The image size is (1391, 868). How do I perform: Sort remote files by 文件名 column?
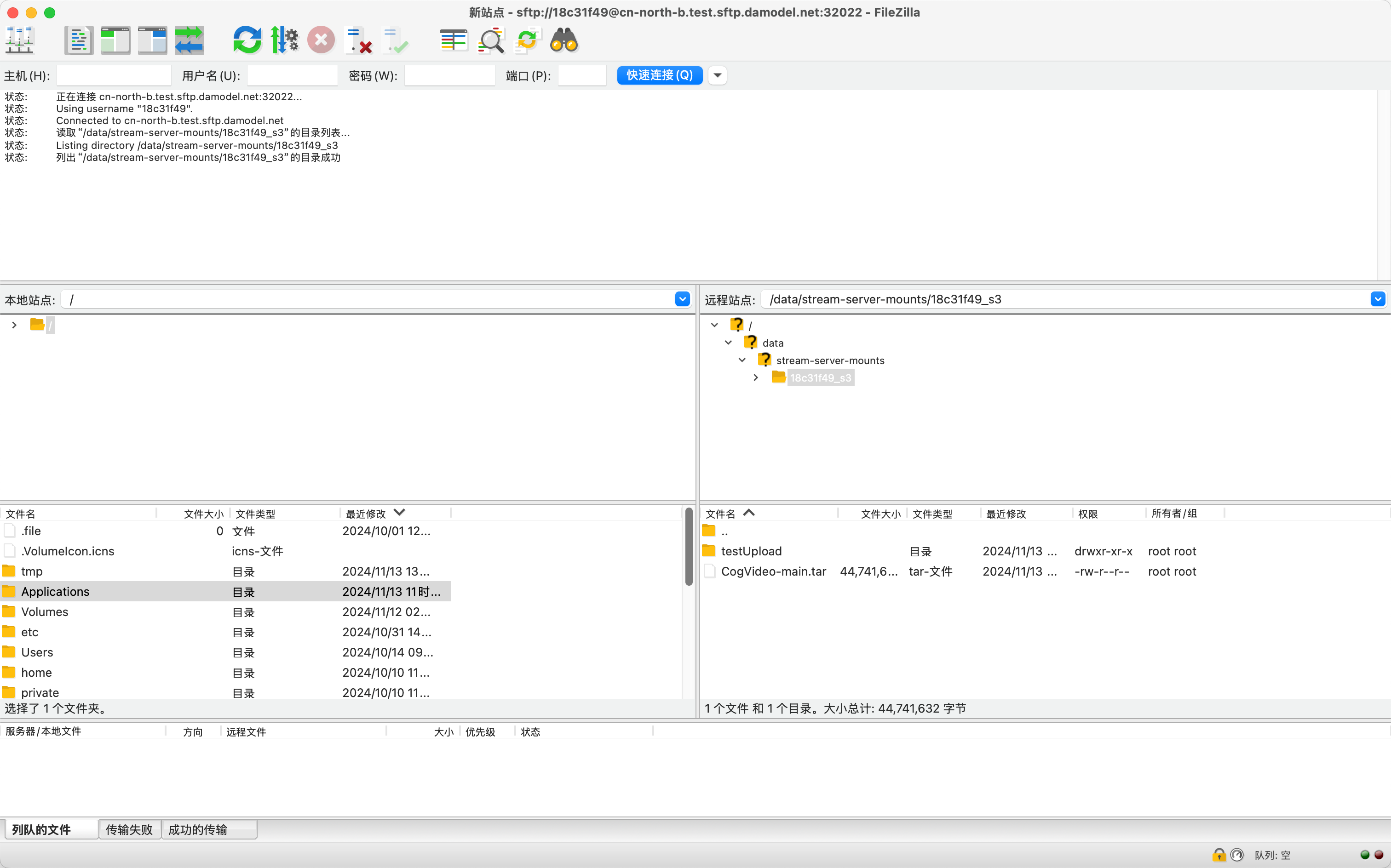coord(769,514)
